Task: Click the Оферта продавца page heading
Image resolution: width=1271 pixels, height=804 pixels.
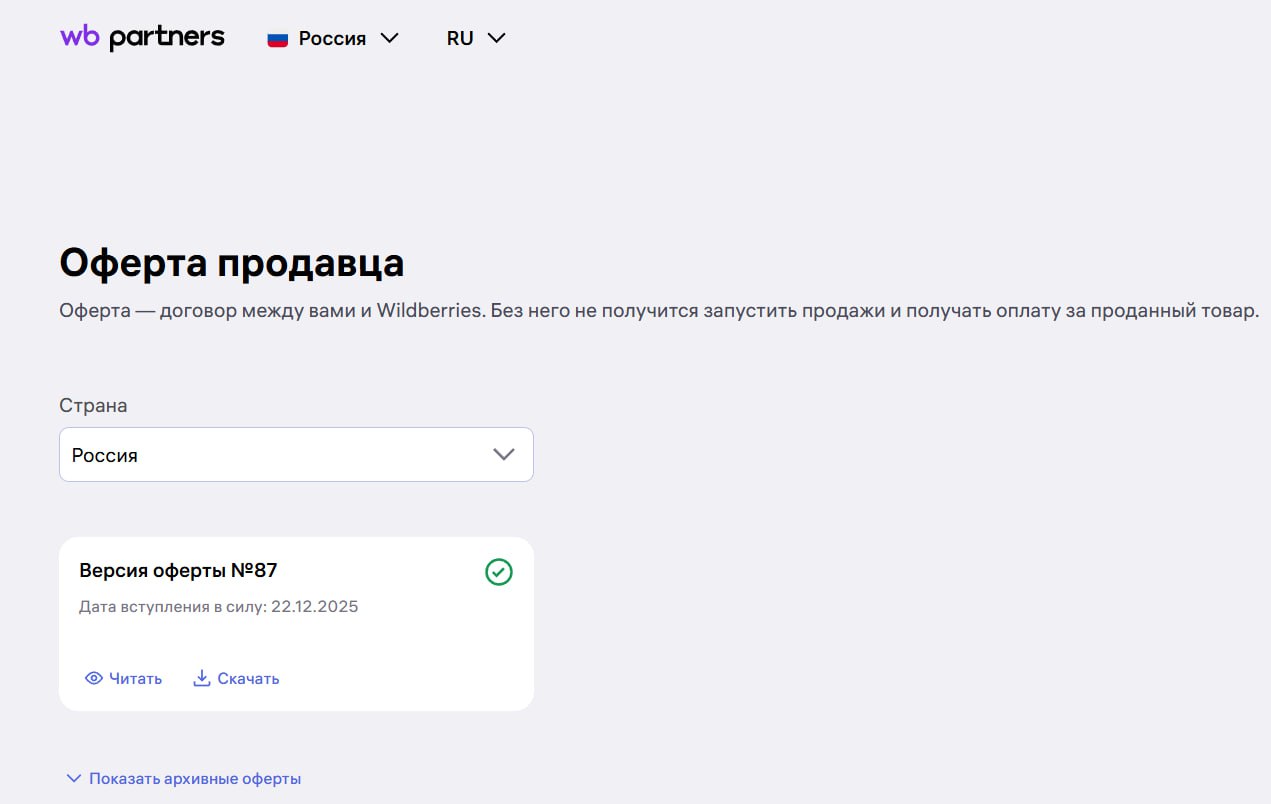Action: (232, 263)
